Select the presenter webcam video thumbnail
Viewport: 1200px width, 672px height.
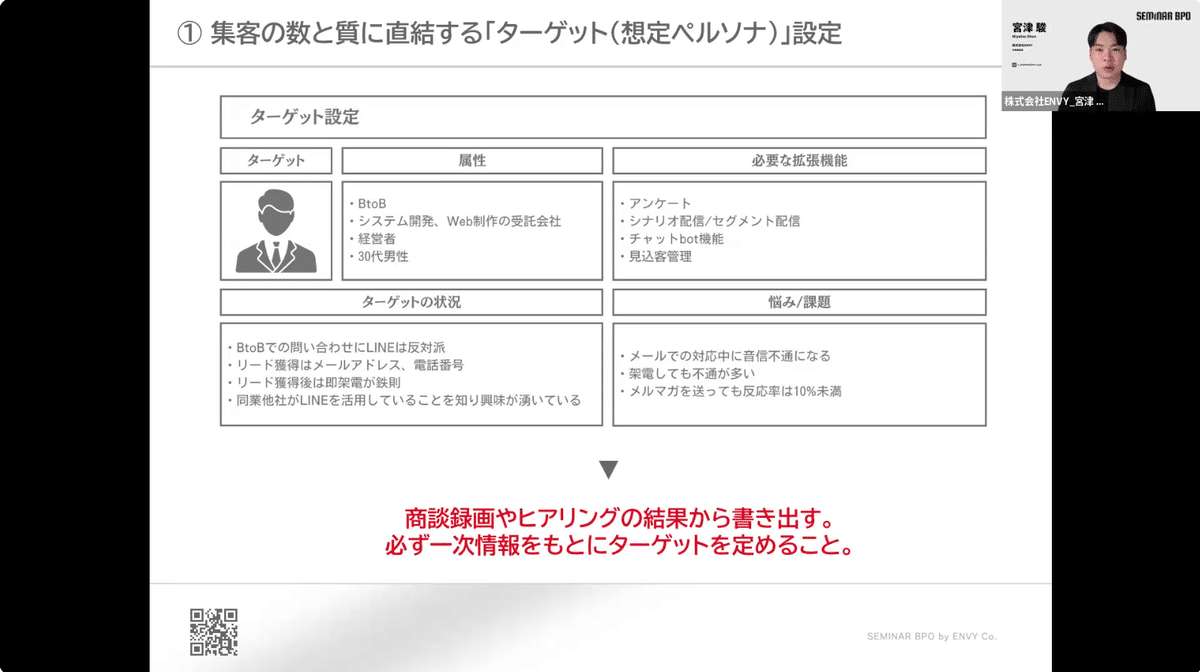click(1100, 55)
